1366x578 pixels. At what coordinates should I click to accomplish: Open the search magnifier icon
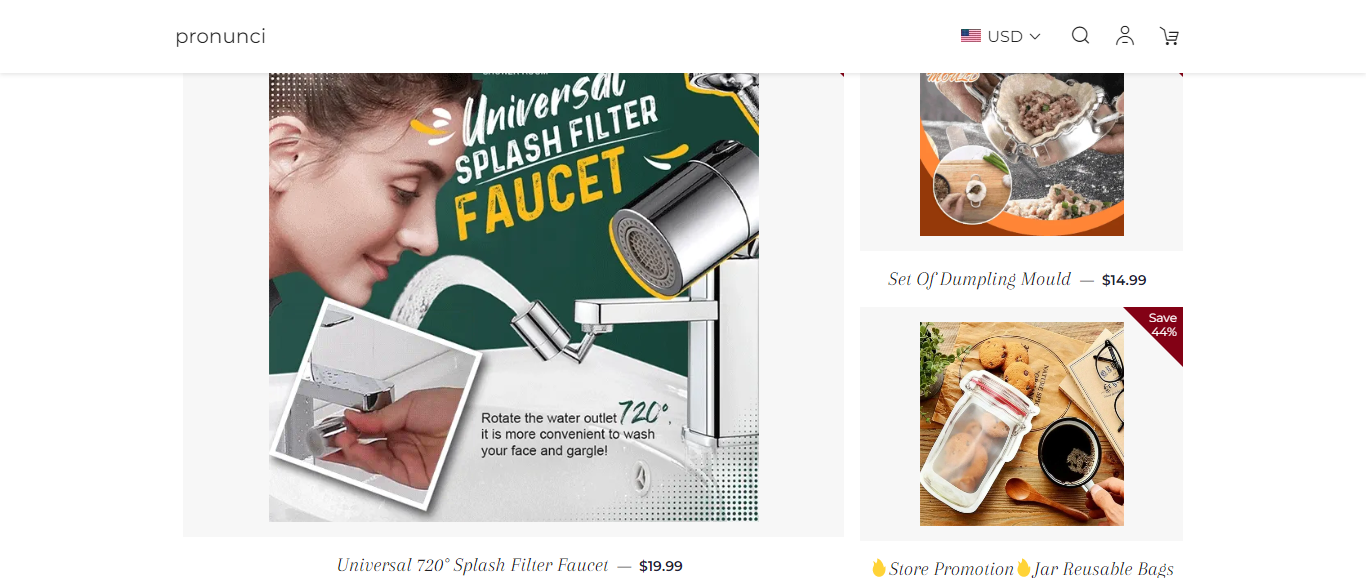pos(1080,36)
